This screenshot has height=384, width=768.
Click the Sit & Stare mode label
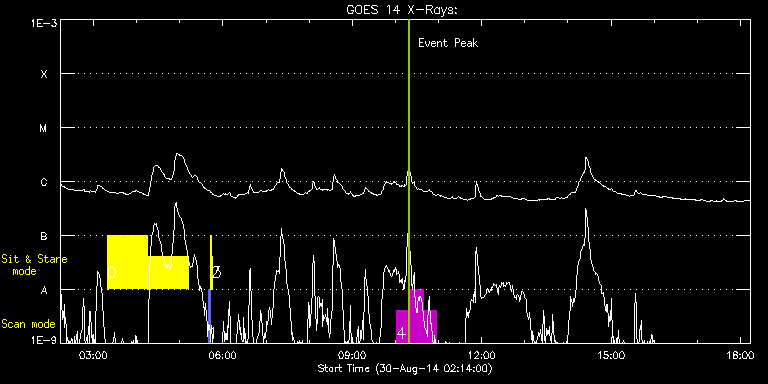(x=34, y=265)
